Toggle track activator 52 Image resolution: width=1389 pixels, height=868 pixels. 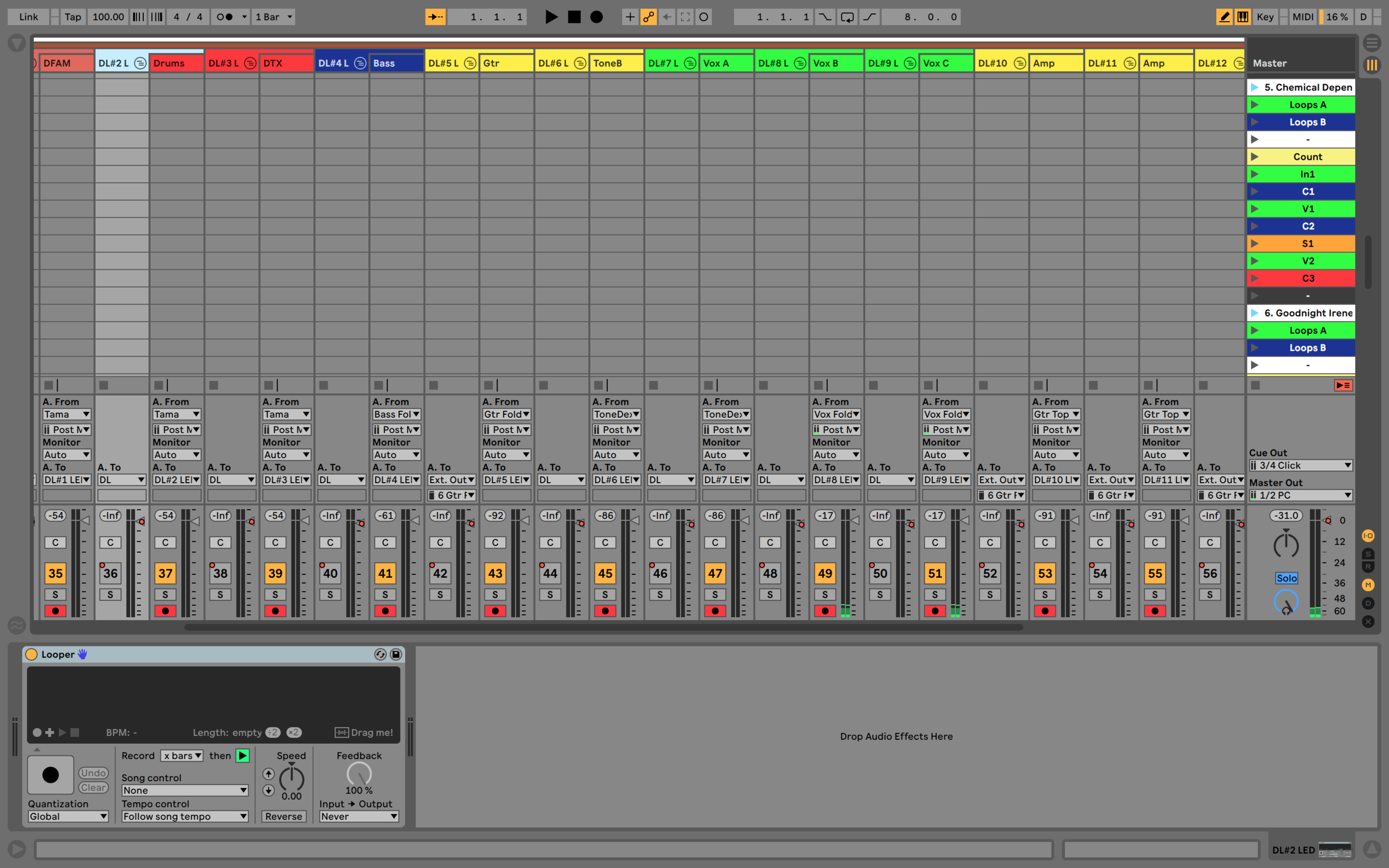[x=990, y=573]
